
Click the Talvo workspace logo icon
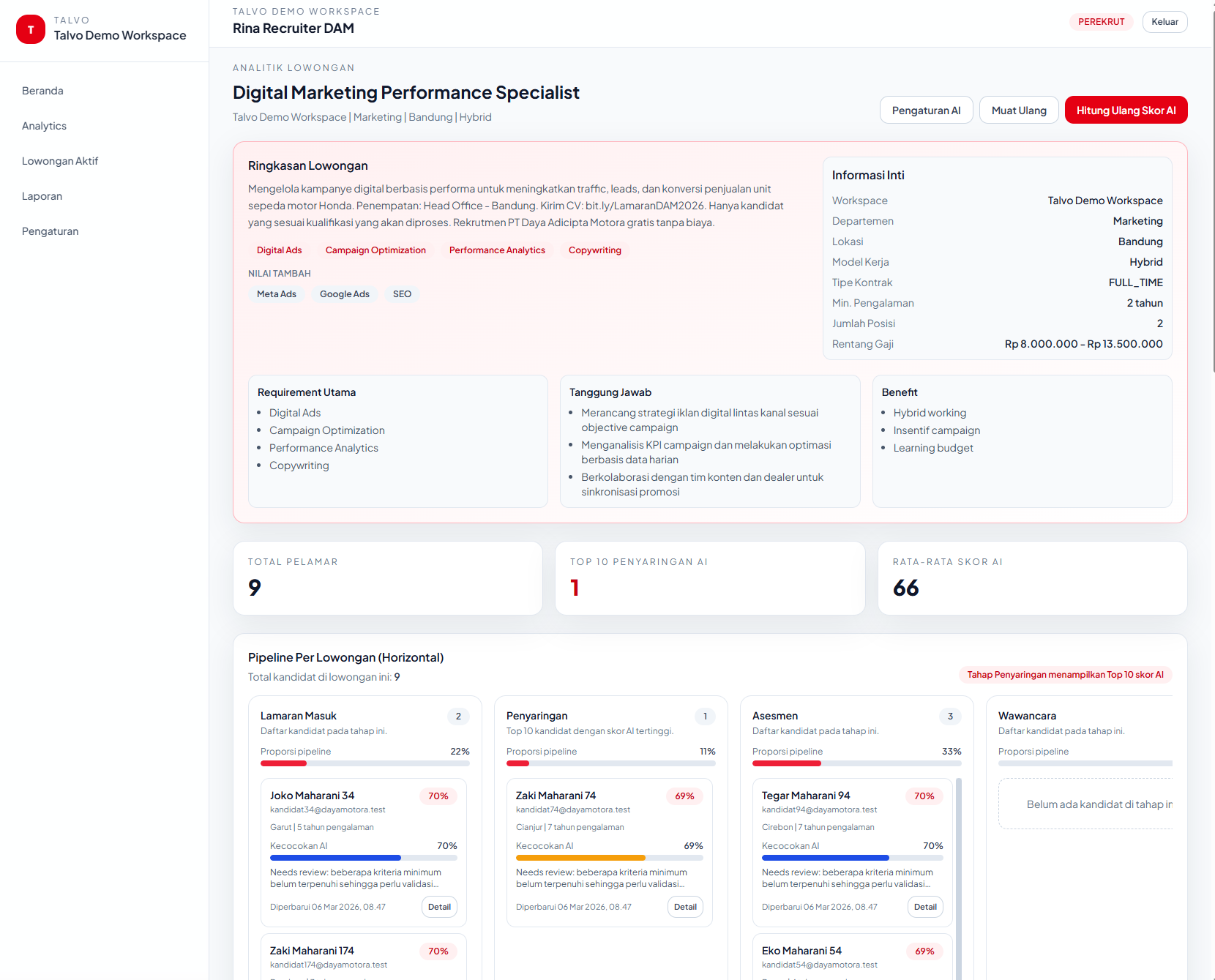point(30,30)
